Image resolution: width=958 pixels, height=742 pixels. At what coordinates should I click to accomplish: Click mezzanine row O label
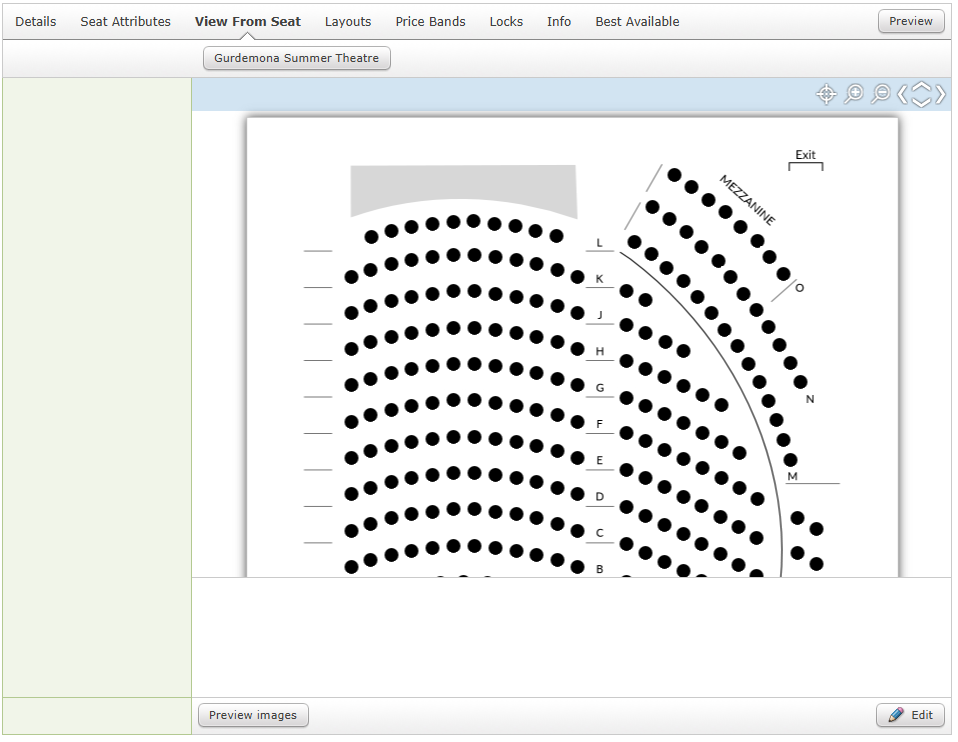(799, 288)
